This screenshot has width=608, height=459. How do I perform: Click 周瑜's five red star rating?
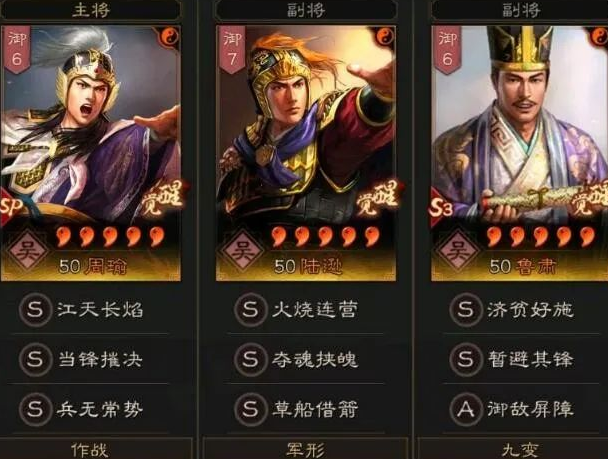point(110,237)
